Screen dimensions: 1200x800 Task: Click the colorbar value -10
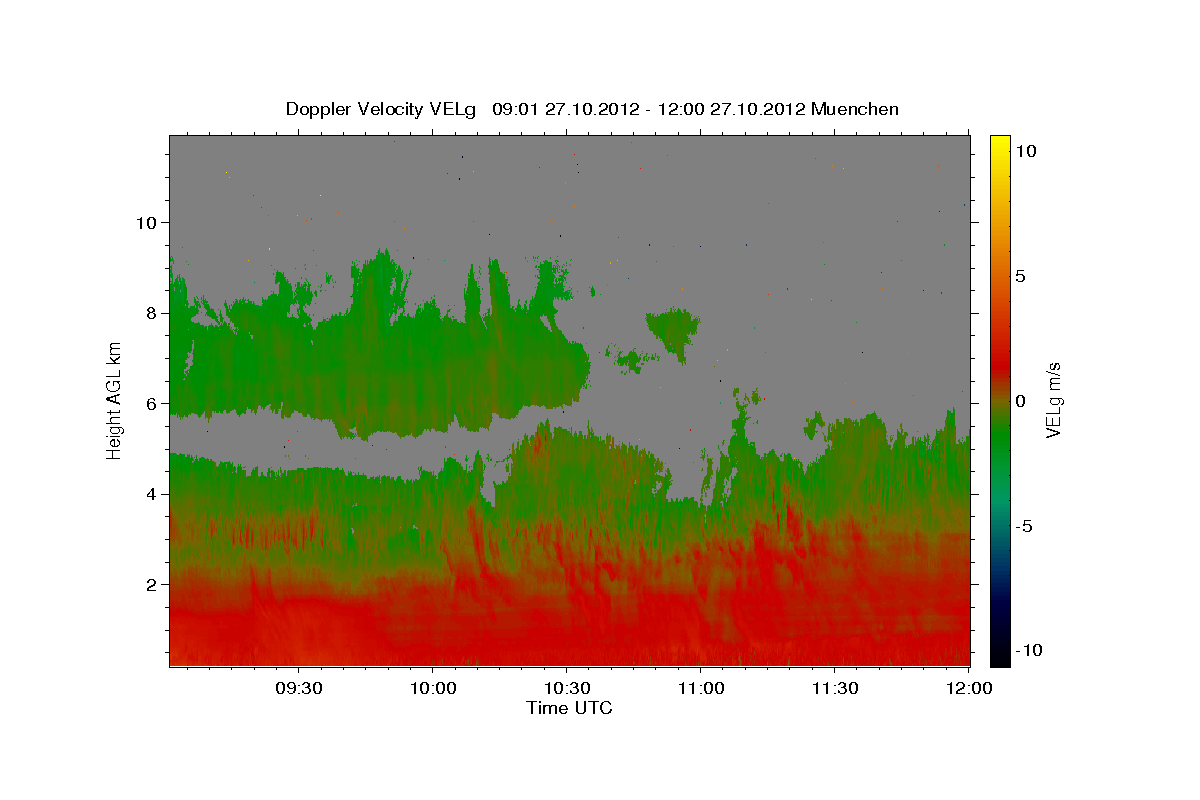(x=1028, y=651)
